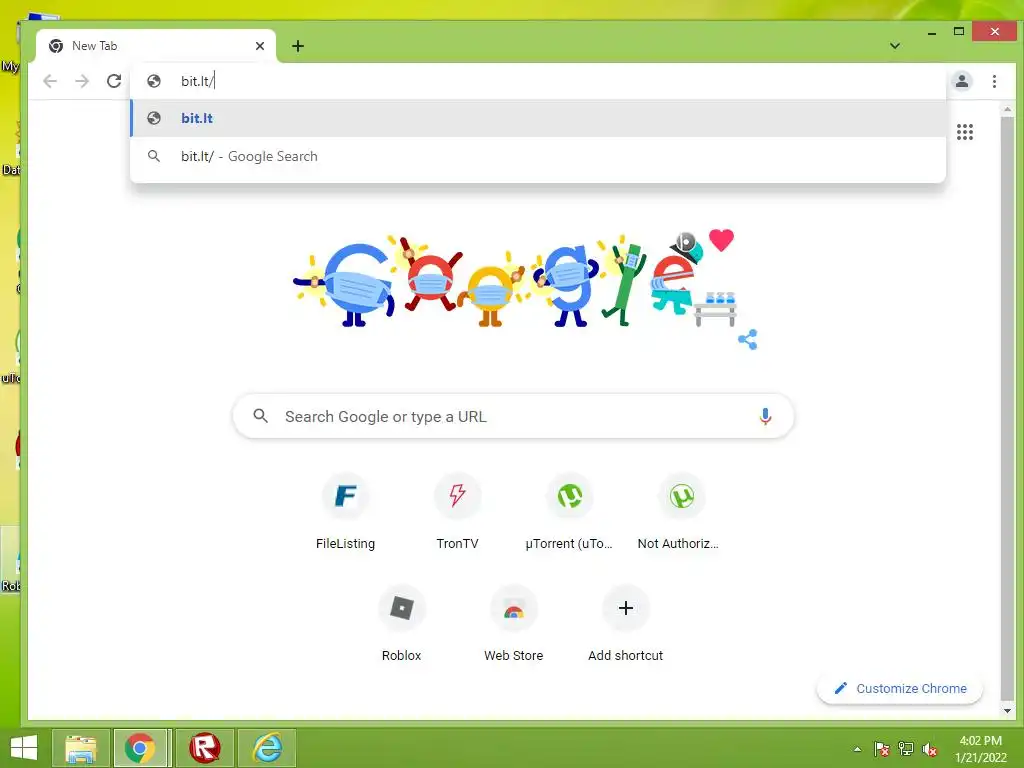The width and height of the screenshot is (1024, 768).
Task: Click the browser forward arrow
Action: pyautogui.click(x=82, y=81)
